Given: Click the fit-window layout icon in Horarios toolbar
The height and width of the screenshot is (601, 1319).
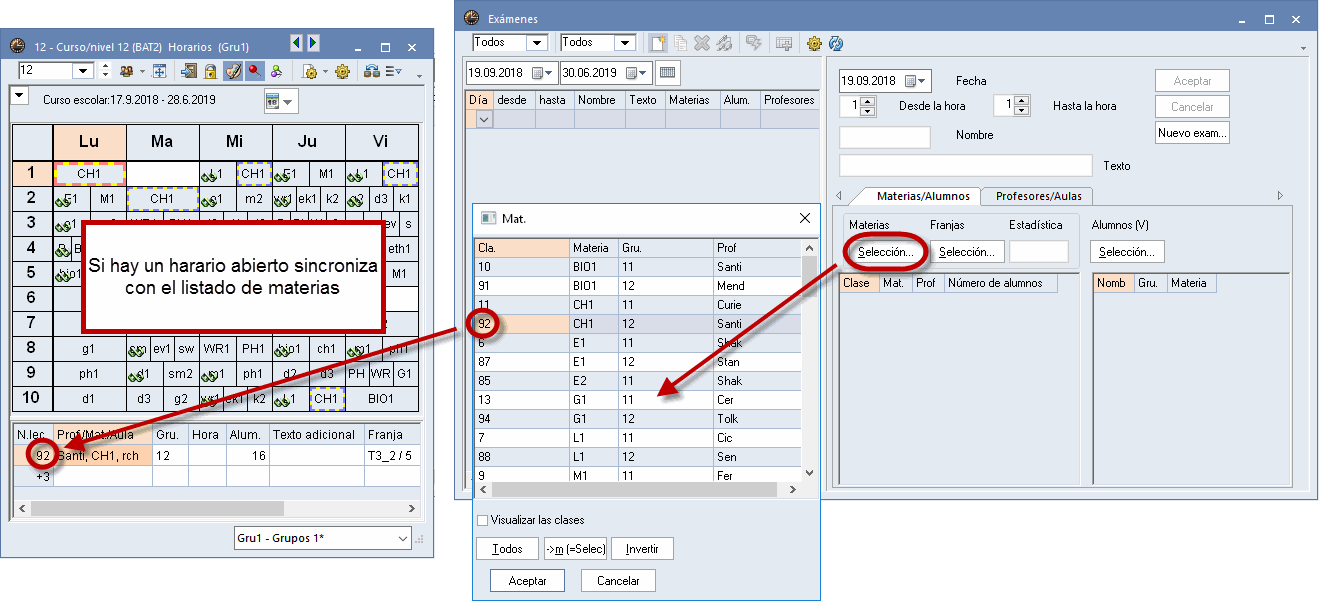Looking at the screenshot, I should pyautogui.click(x=159, y=71).
